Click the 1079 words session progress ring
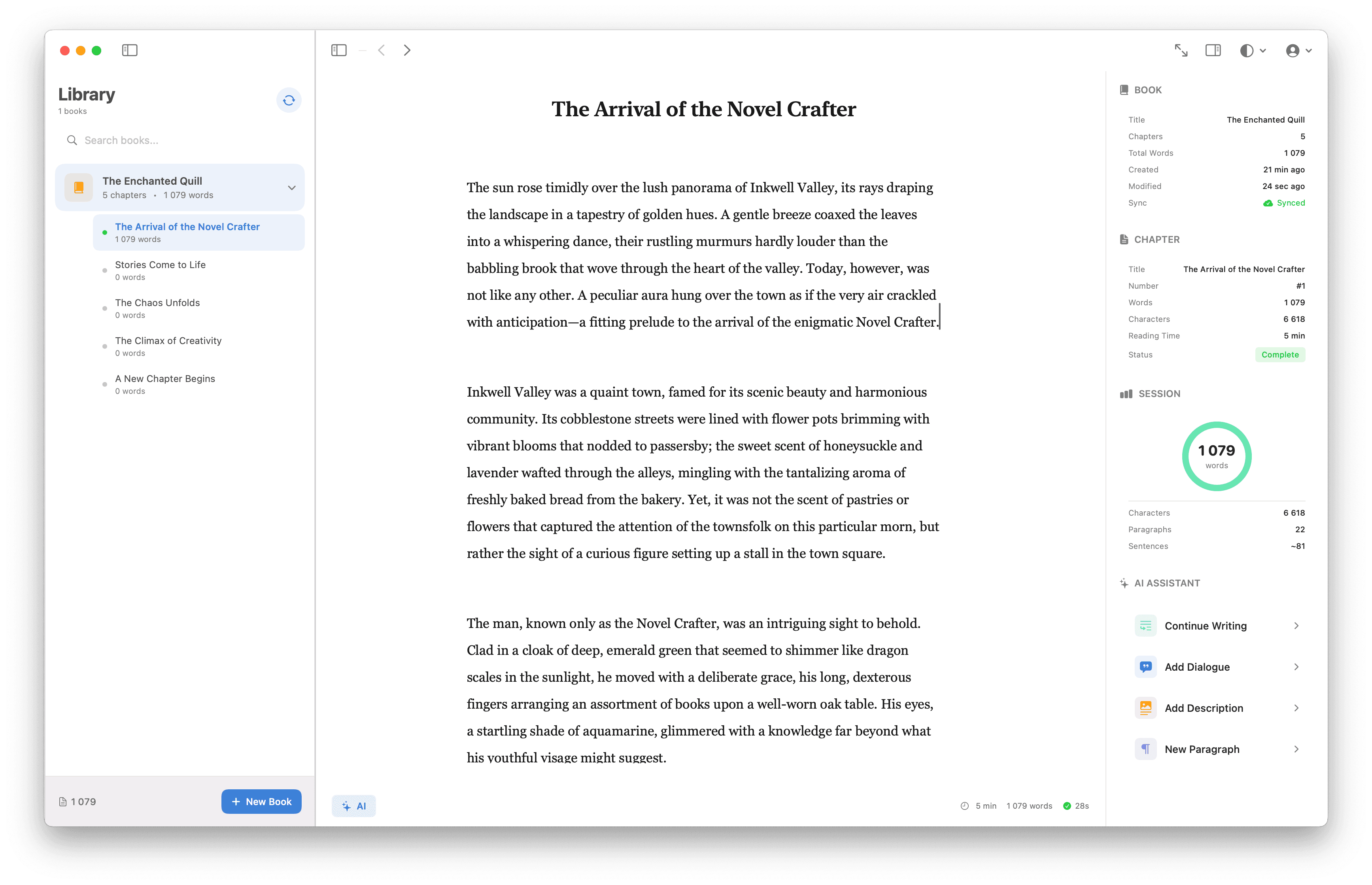1372x885 pixels. coord(1216,456)
